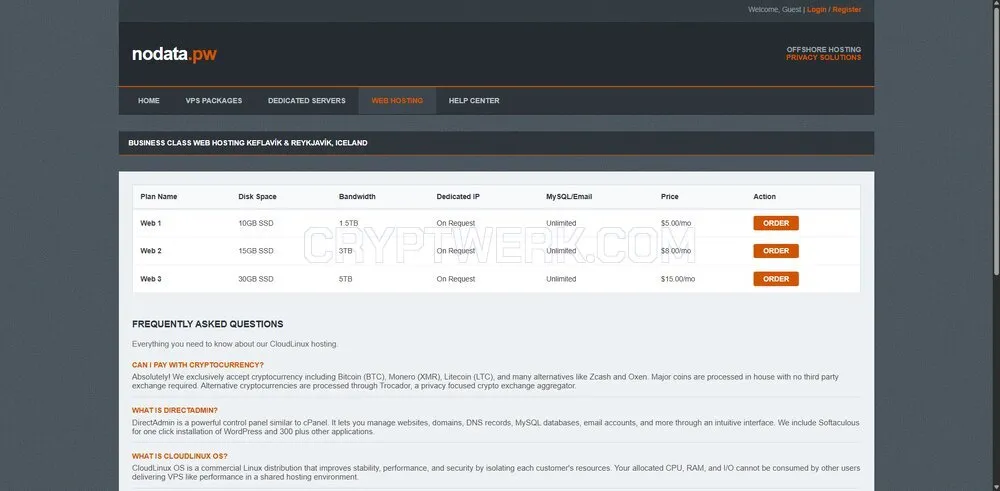Select the Web 3 plan name
Image resolution: width=1000 pixels, height=491 pixels.
coord(151,279)
